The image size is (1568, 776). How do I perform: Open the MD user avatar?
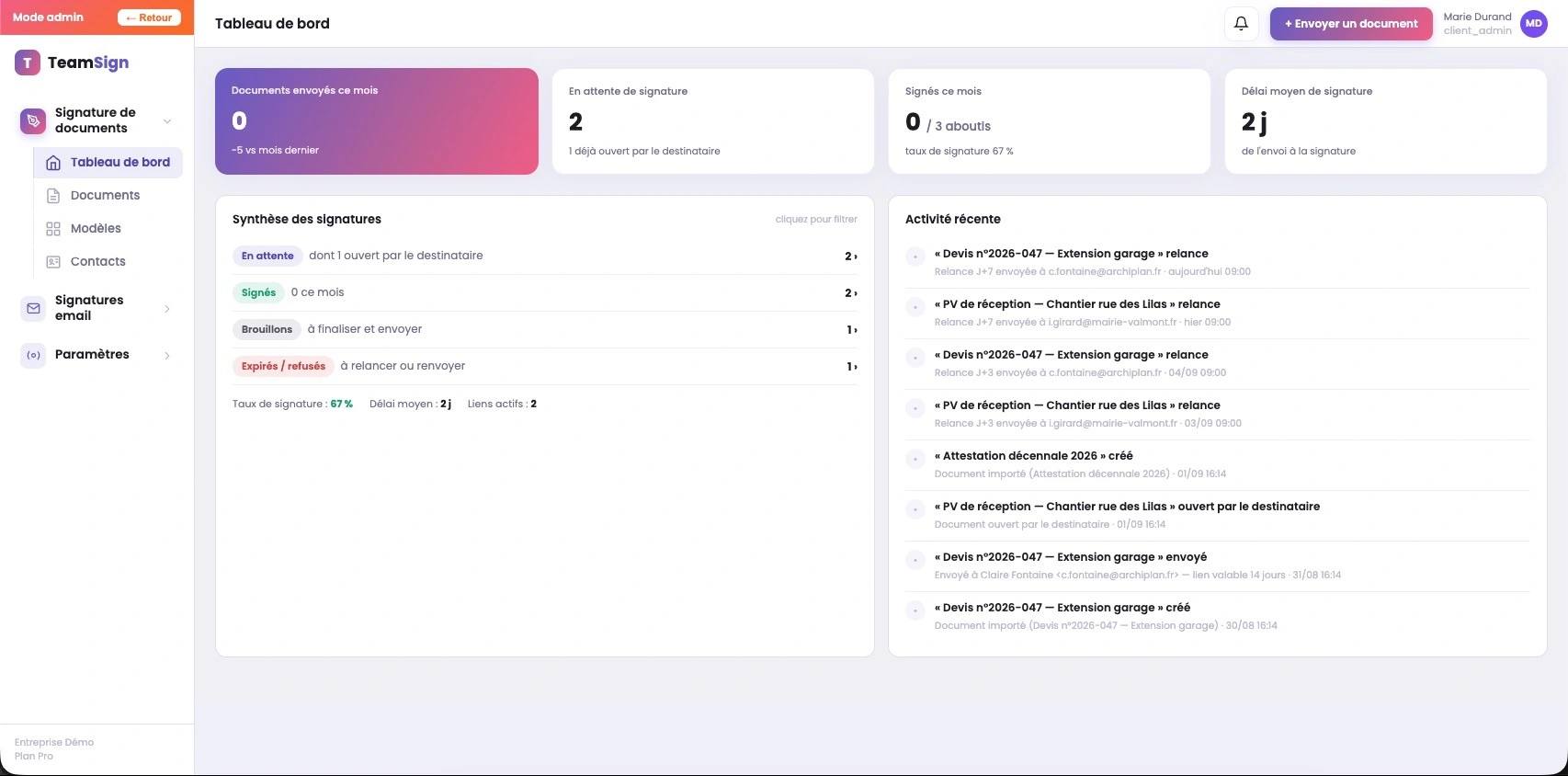1534,24
